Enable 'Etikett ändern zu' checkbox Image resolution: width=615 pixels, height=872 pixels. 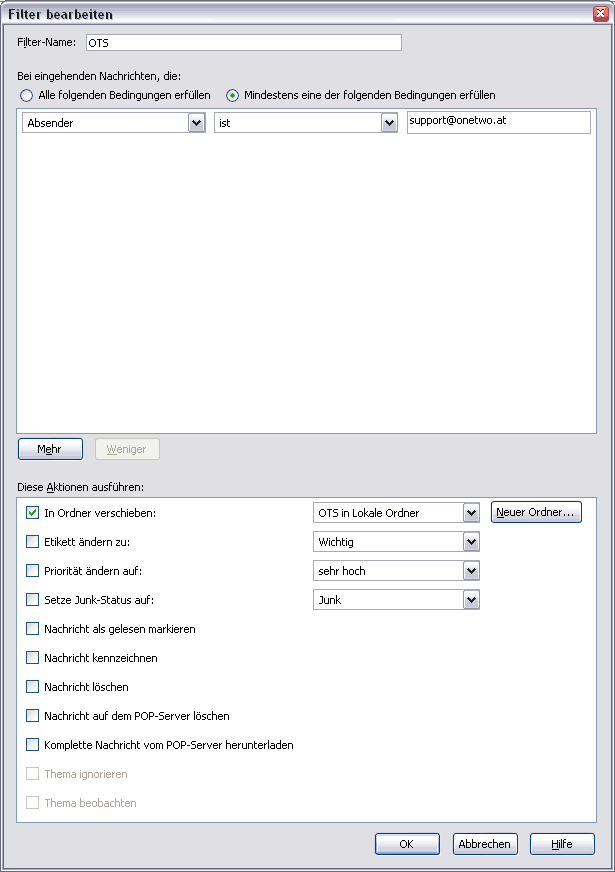tap(32, 542)
